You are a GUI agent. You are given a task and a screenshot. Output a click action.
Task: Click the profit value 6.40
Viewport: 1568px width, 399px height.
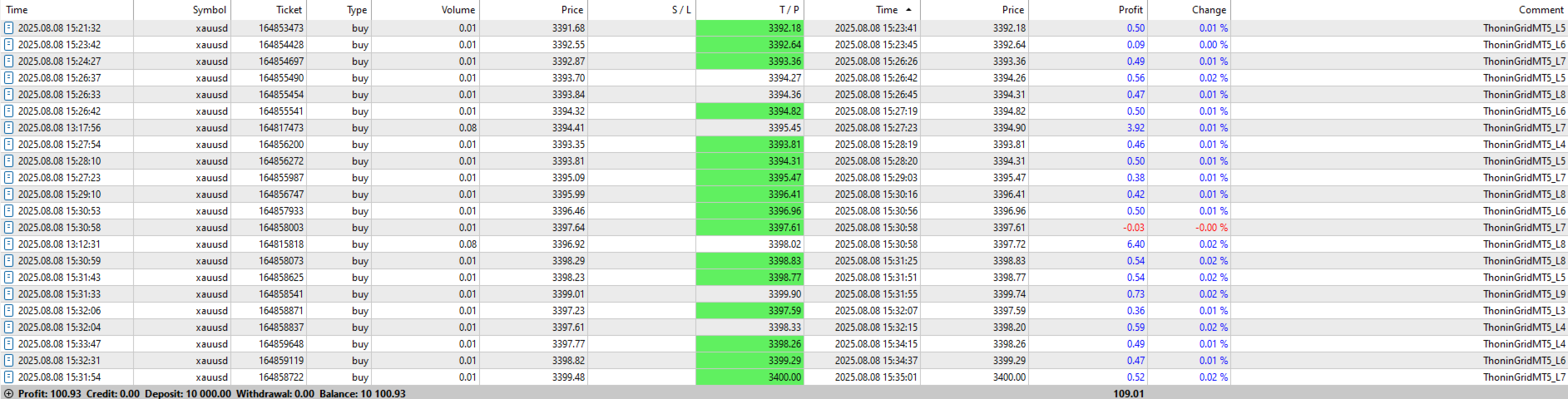point(1135,244)
